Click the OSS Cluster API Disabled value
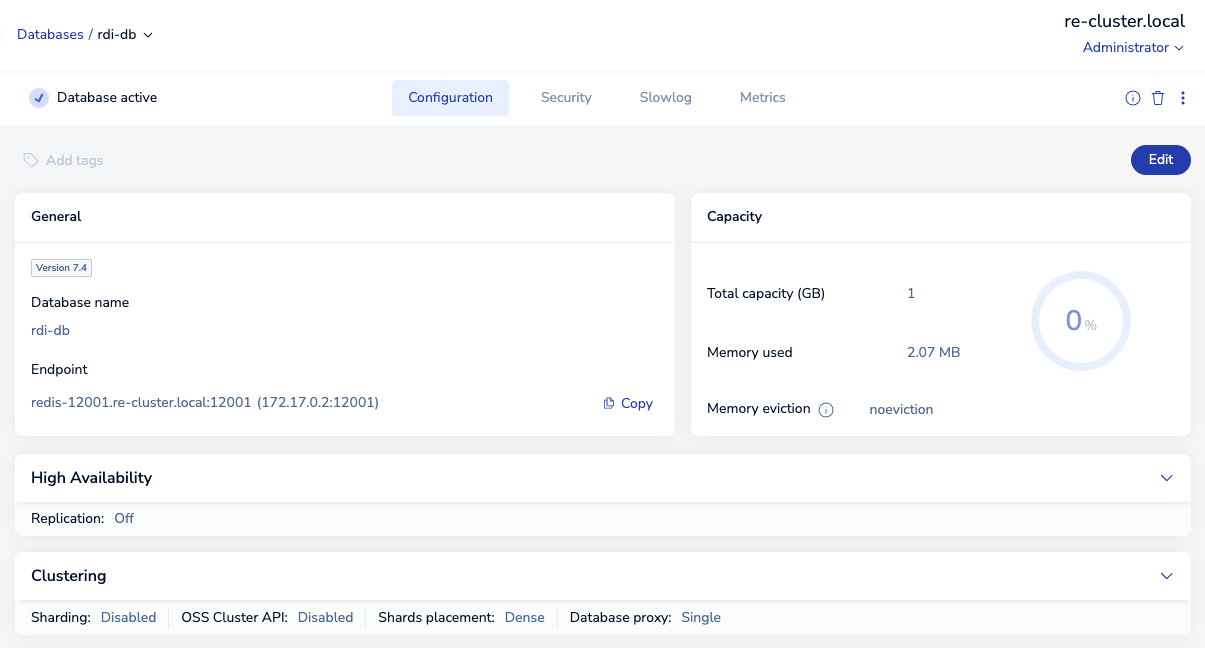The width and height of the screenshot is (1205, 648). (x=325, y=618)
